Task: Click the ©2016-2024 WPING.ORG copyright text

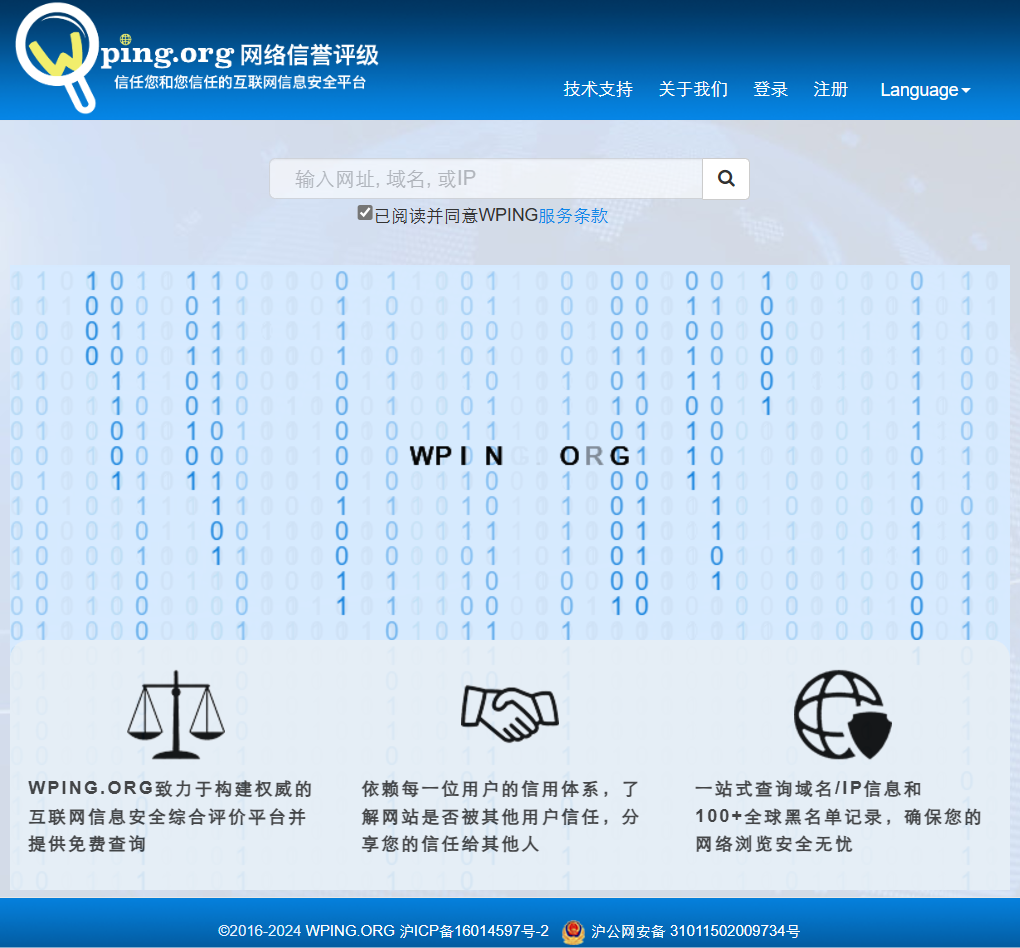Action: [306, 931]
